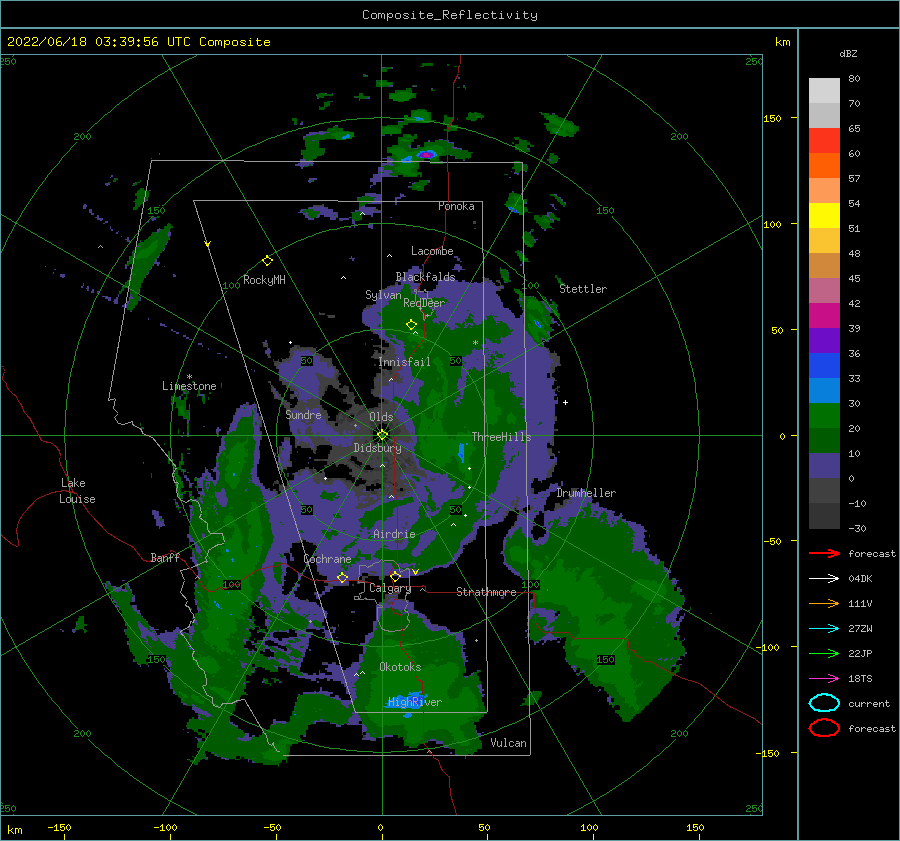Viewport: 900px width, 841px height.
Task: Click the '18TS' legend text
Action: (x=860, y=679)
